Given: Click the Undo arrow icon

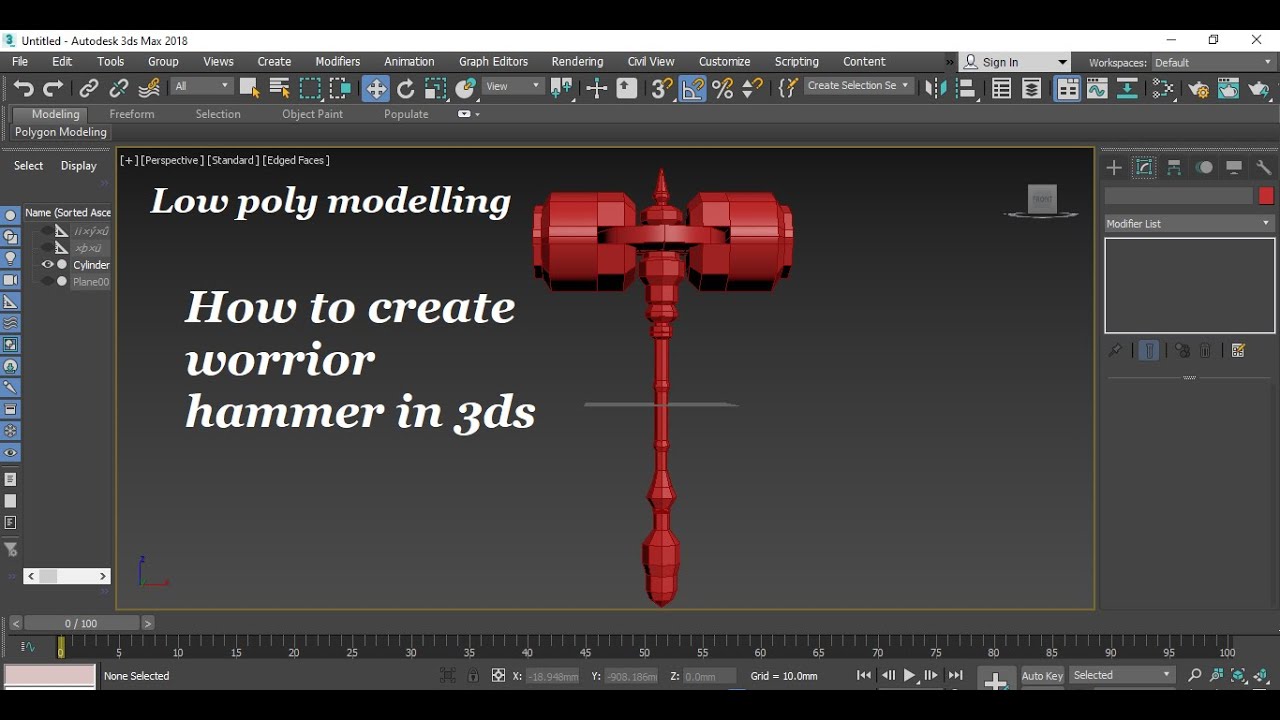Looking at the screenshot, I should coord(23,88).
